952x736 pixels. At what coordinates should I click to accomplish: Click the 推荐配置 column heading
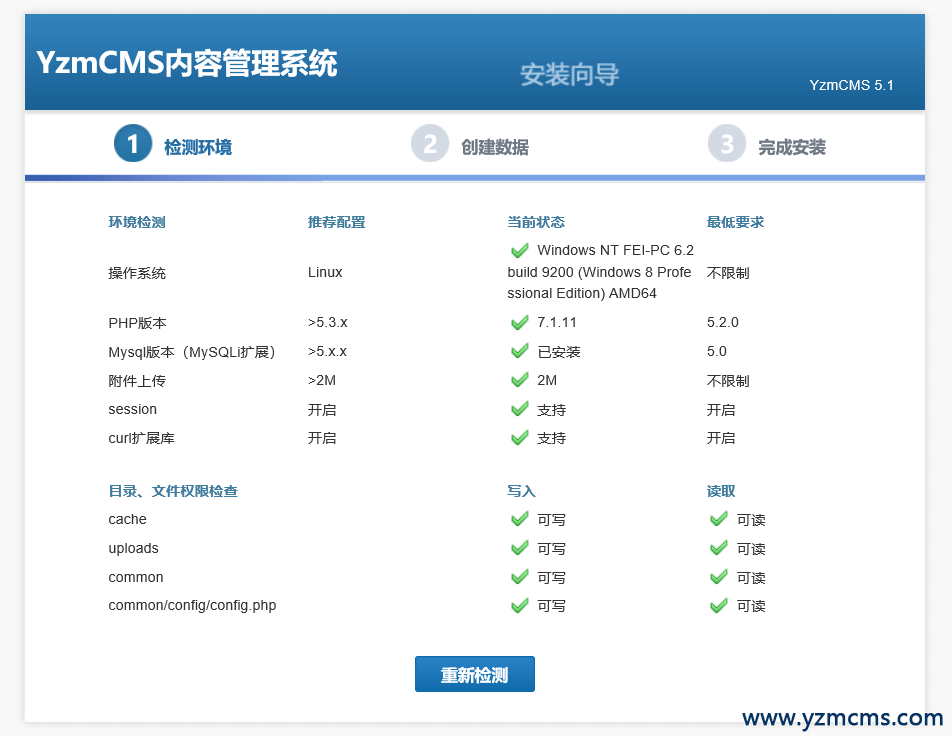[336, 222]
